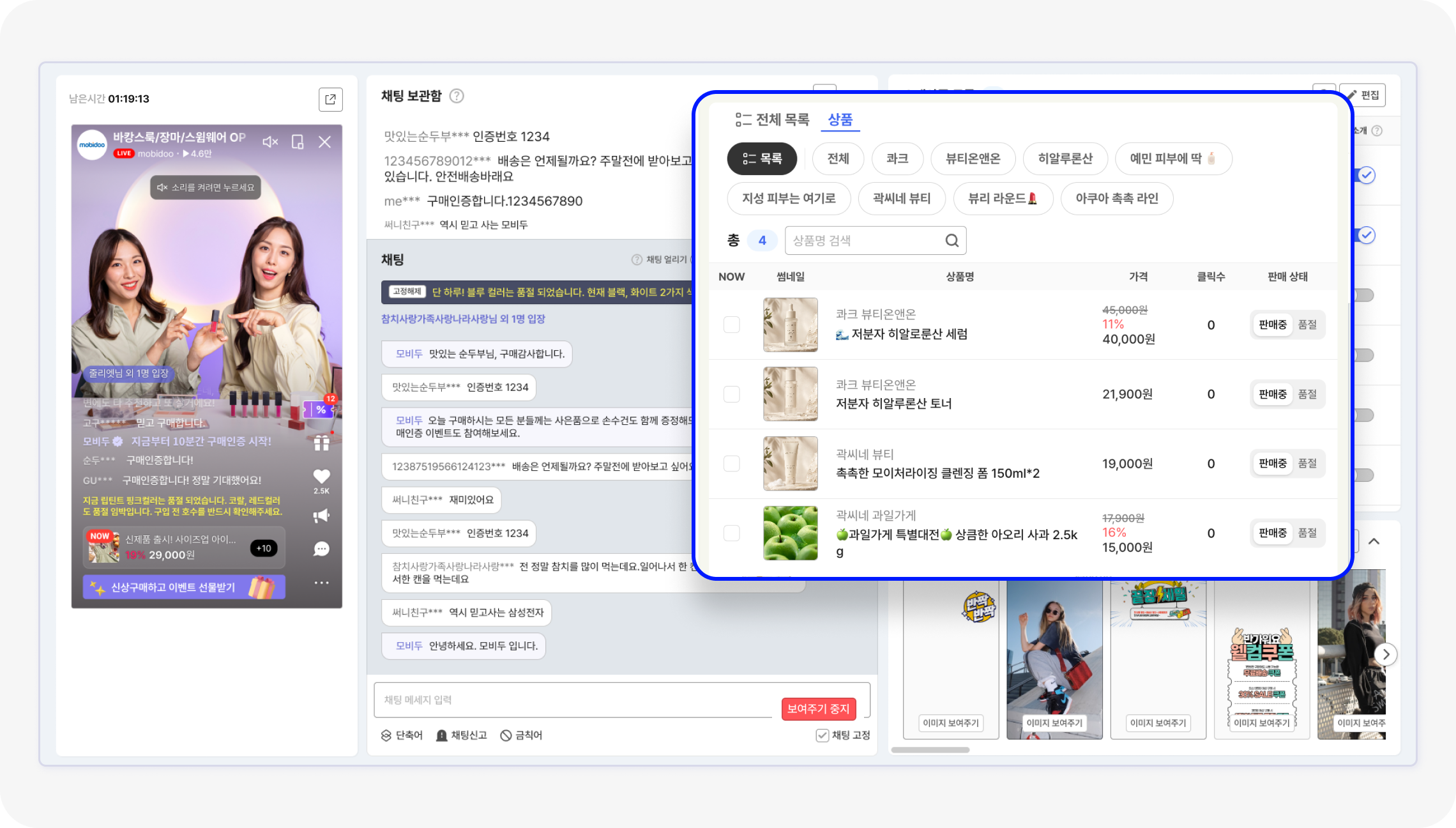This screenshot has height=828, width=1456.
Task: Open the chat bubble icon on video
Action: click(321, 549)
